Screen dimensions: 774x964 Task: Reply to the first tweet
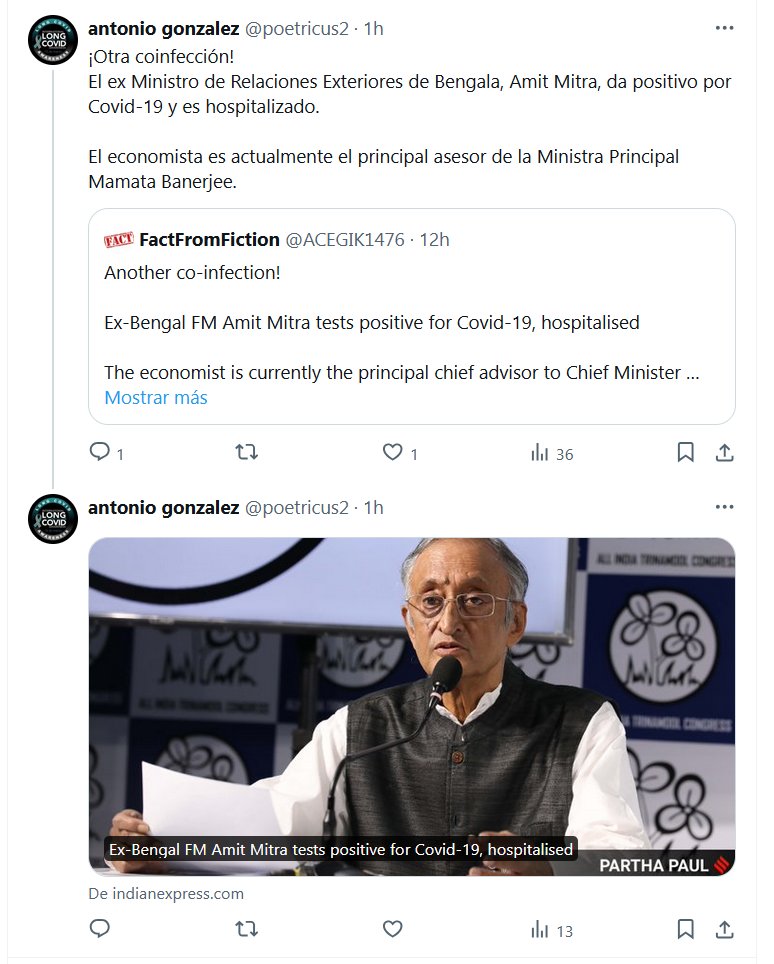point(100,453)
